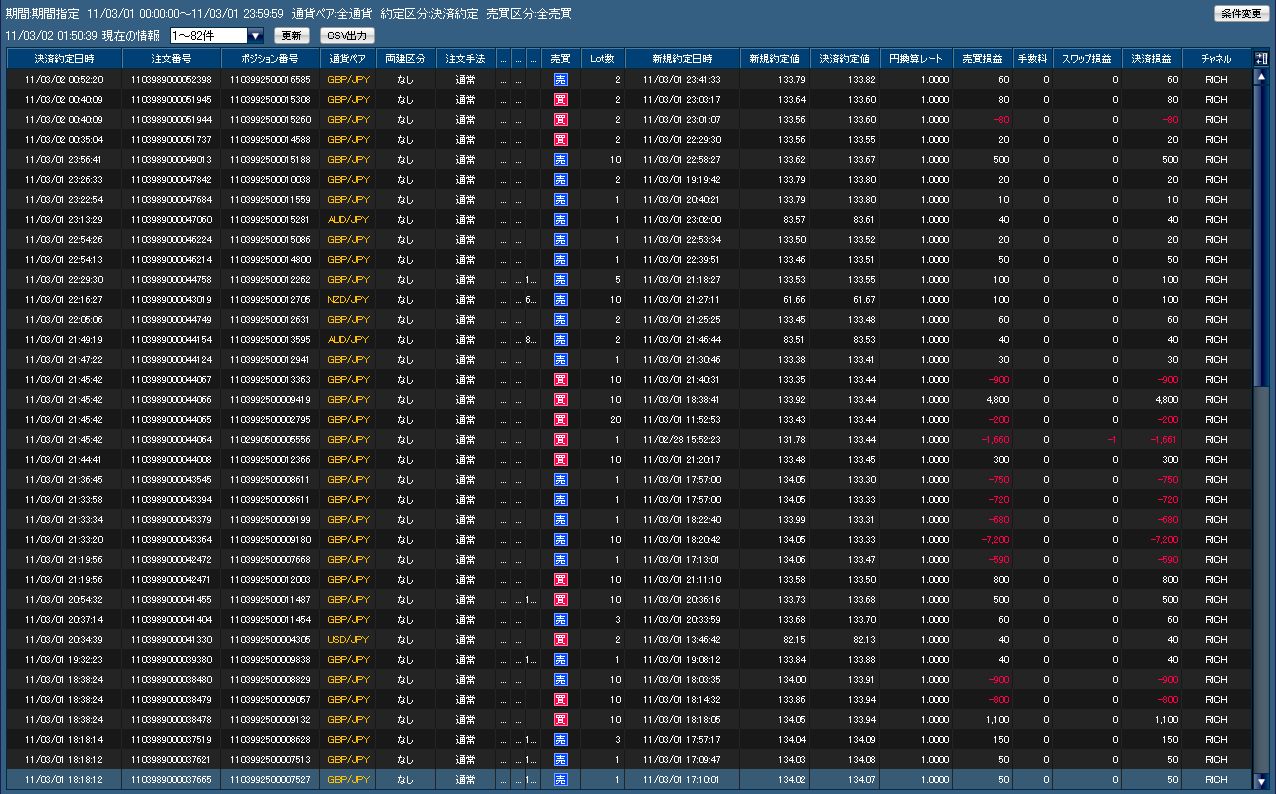Sort by the Lot数 column header
The image size is (1276, 794).
(602, 59)
